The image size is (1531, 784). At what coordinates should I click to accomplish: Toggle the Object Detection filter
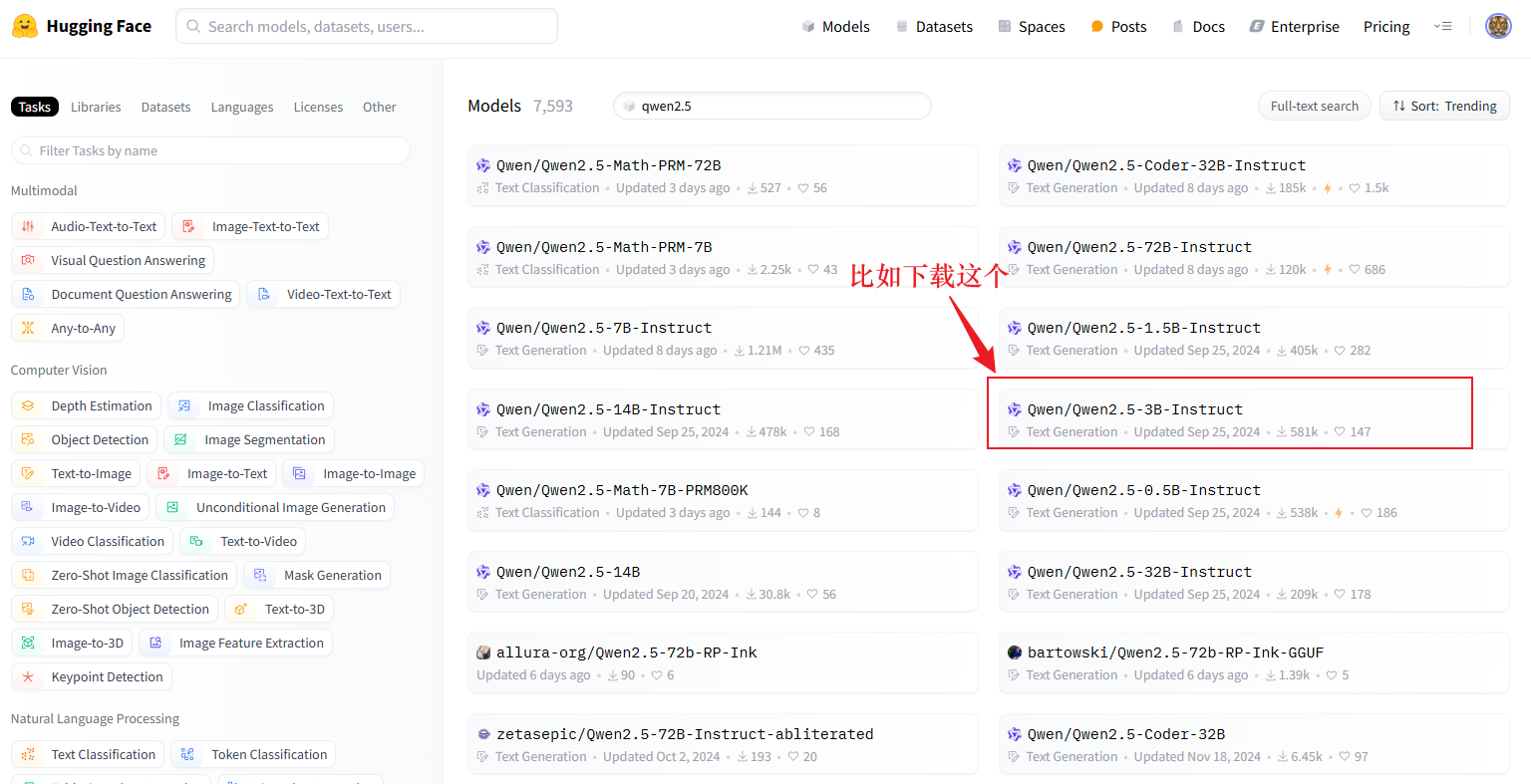pyautogui.click(x=84, y=439)
